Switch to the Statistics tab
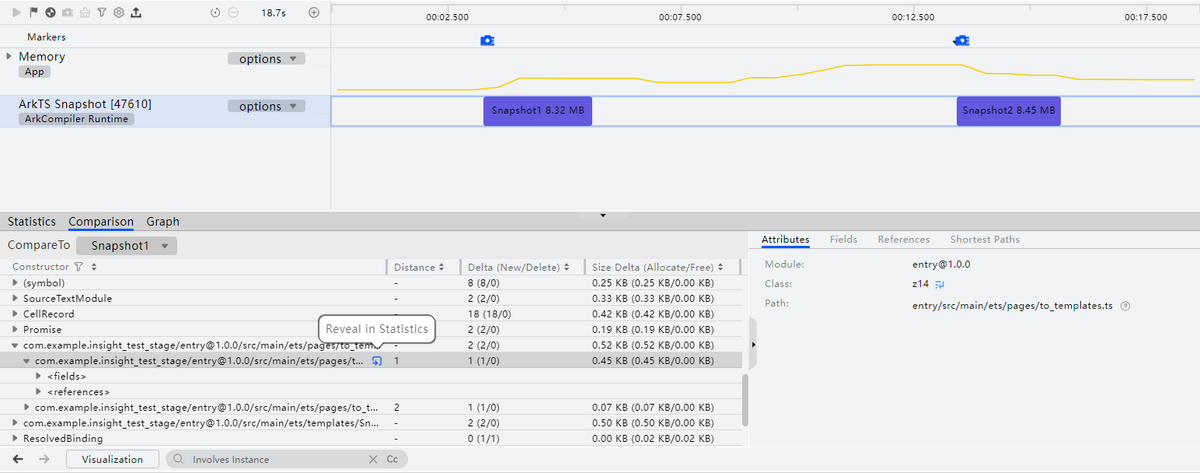The height and width of the screenshot is (473, 1200). tap(32, 221)
